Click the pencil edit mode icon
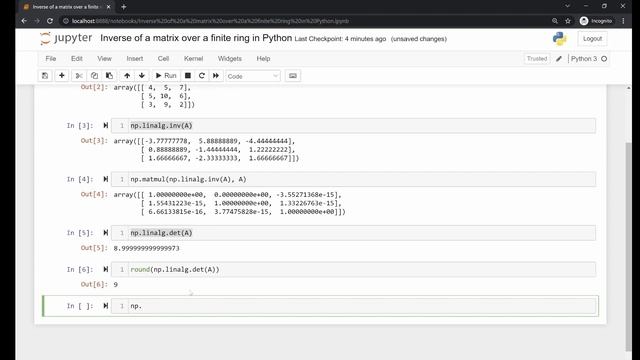Screen dimensions: 640x360 [x=559, y=59]
